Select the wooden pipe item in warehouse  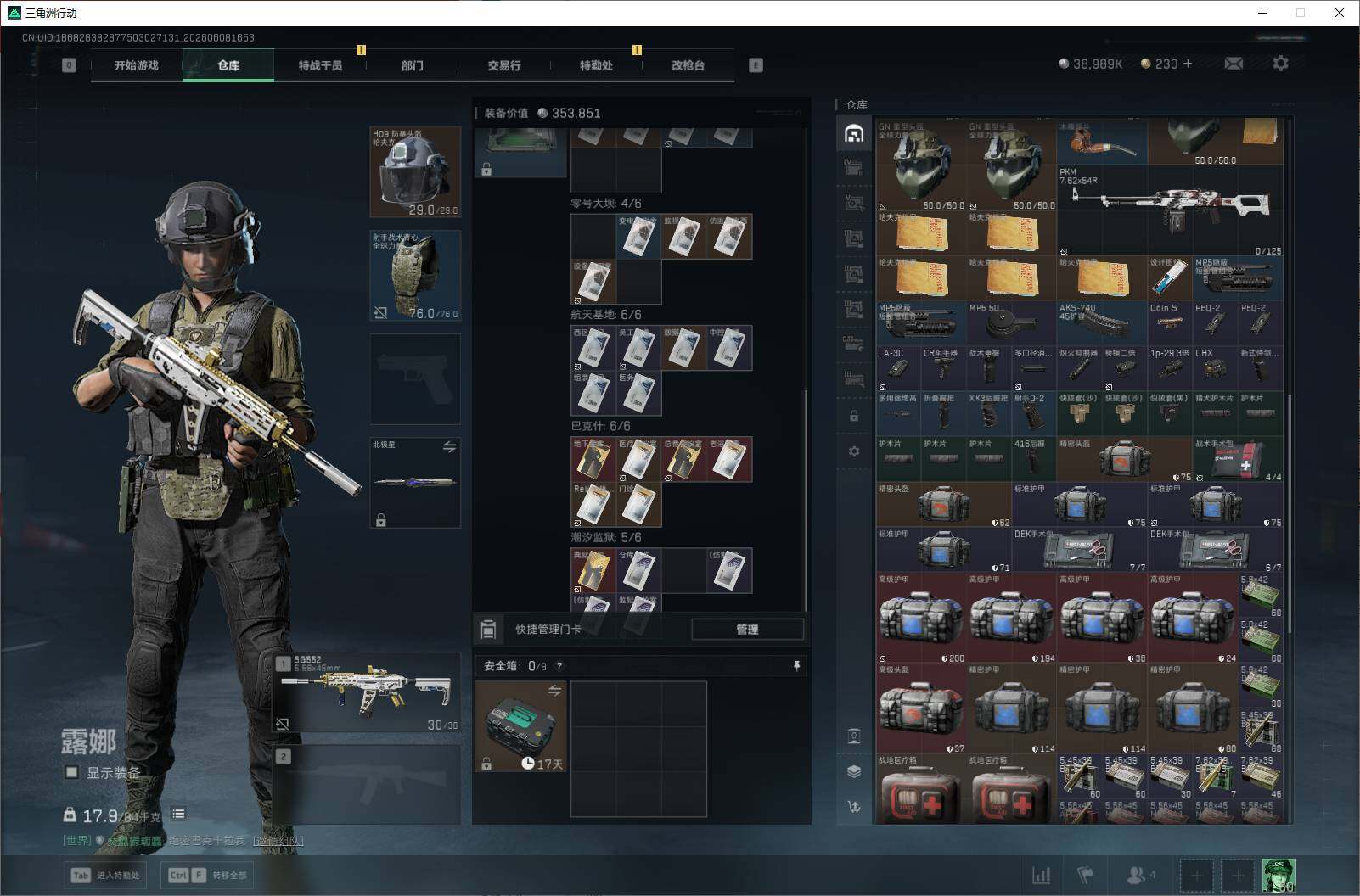(x=1102, y=143)
